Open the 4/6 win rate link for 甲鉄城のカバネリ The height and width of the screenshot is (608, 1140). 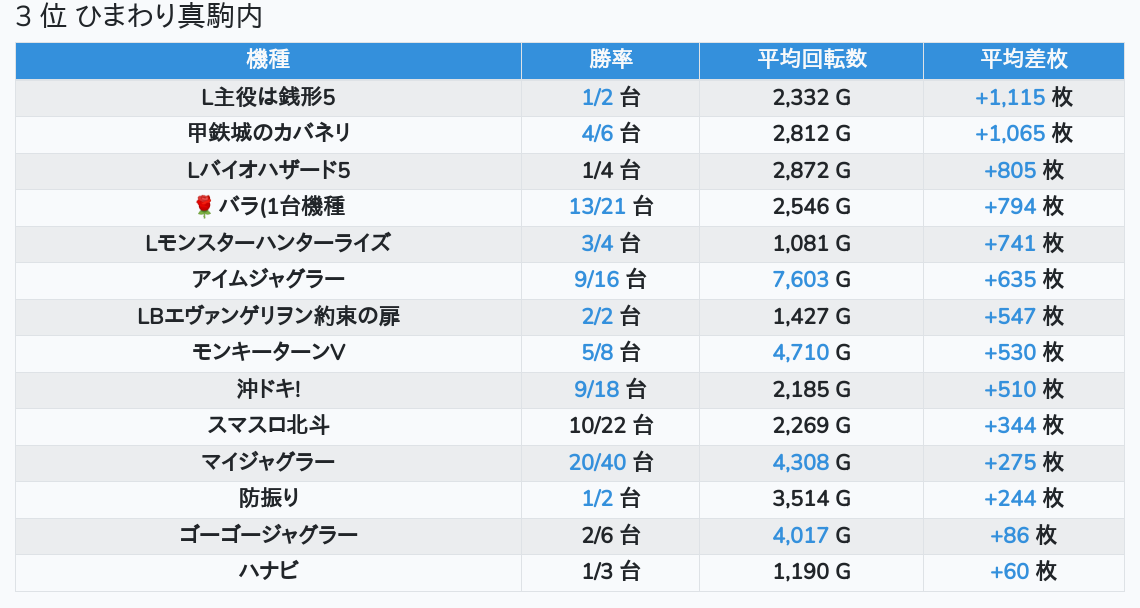coord(597,134)
